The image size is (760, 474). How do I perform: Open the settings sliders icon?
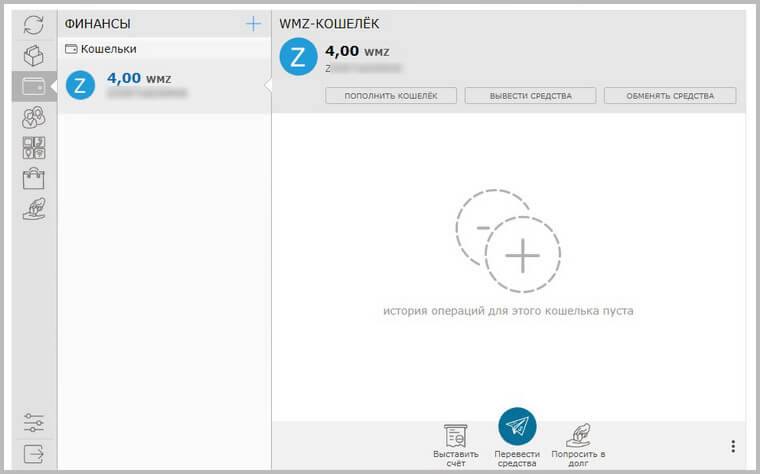tap(33, 423)
